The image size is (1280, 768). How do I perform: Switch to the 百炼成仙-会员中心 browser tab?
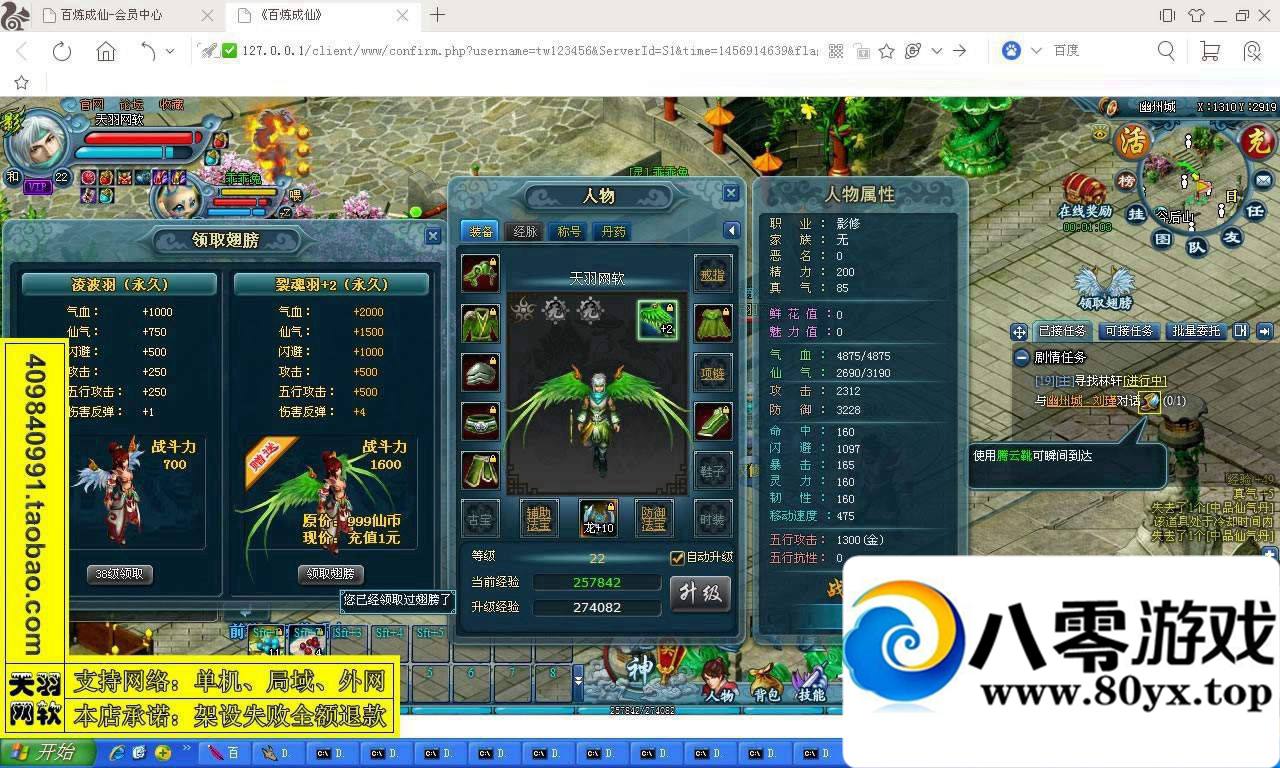point(127,15)
